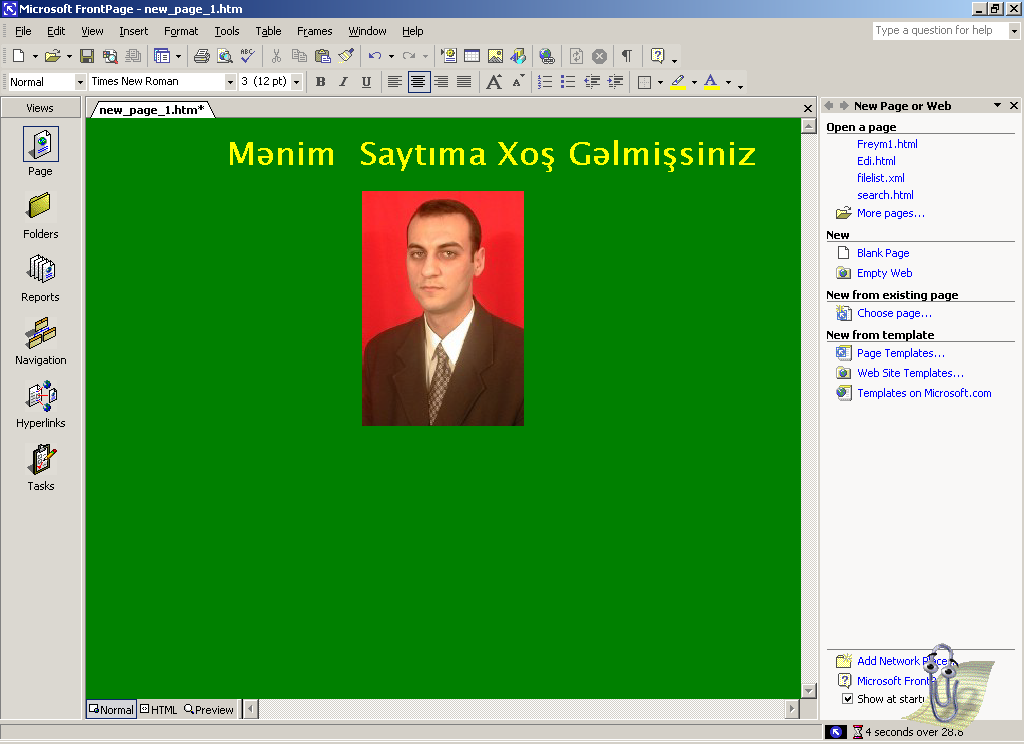Click the Stop button icon

pyautogui.click(x=599, y=56)
